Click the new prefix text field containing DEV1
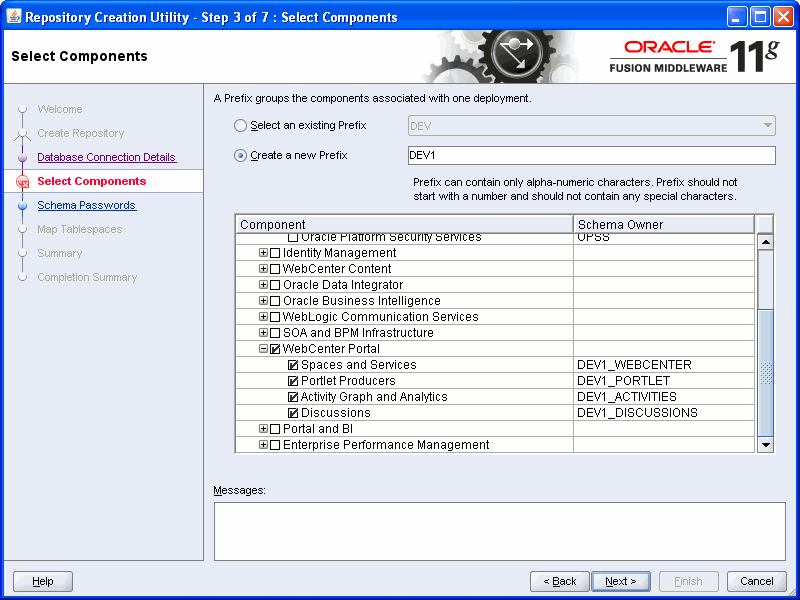800x600 pixels. pyautogui.click(x=590, y=155)
